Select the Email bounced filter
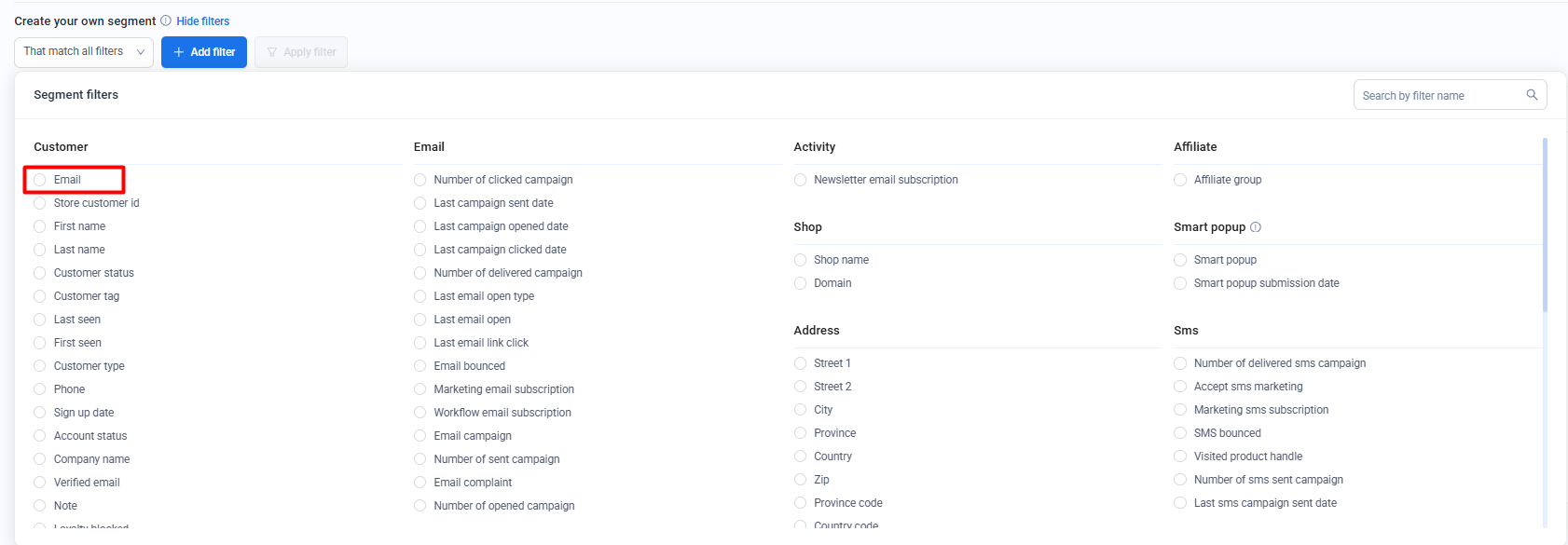 click(420, 366)
